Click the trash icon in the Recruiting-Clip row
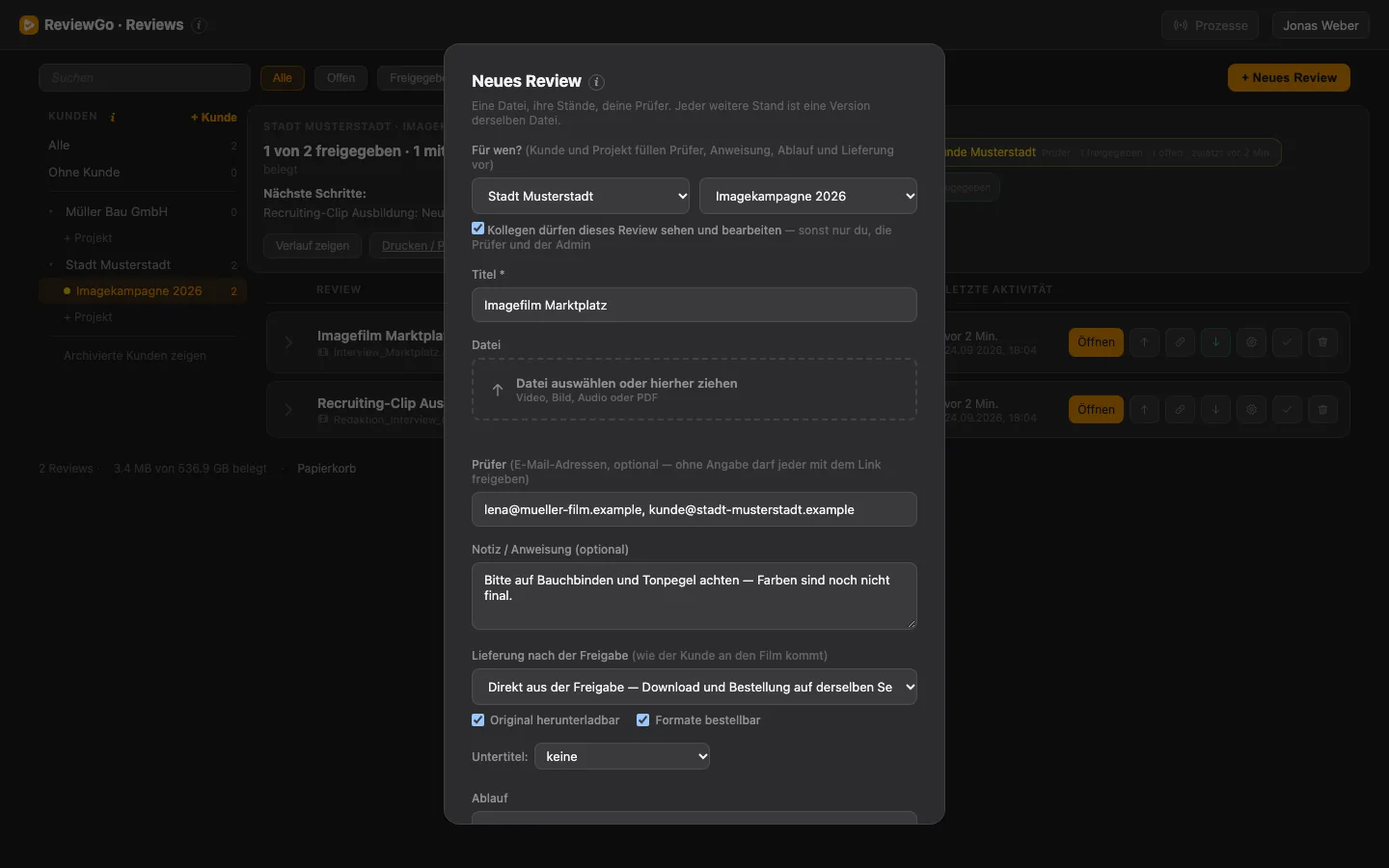The width and height of the screenshot is (1389, 868). [1322, 410]
